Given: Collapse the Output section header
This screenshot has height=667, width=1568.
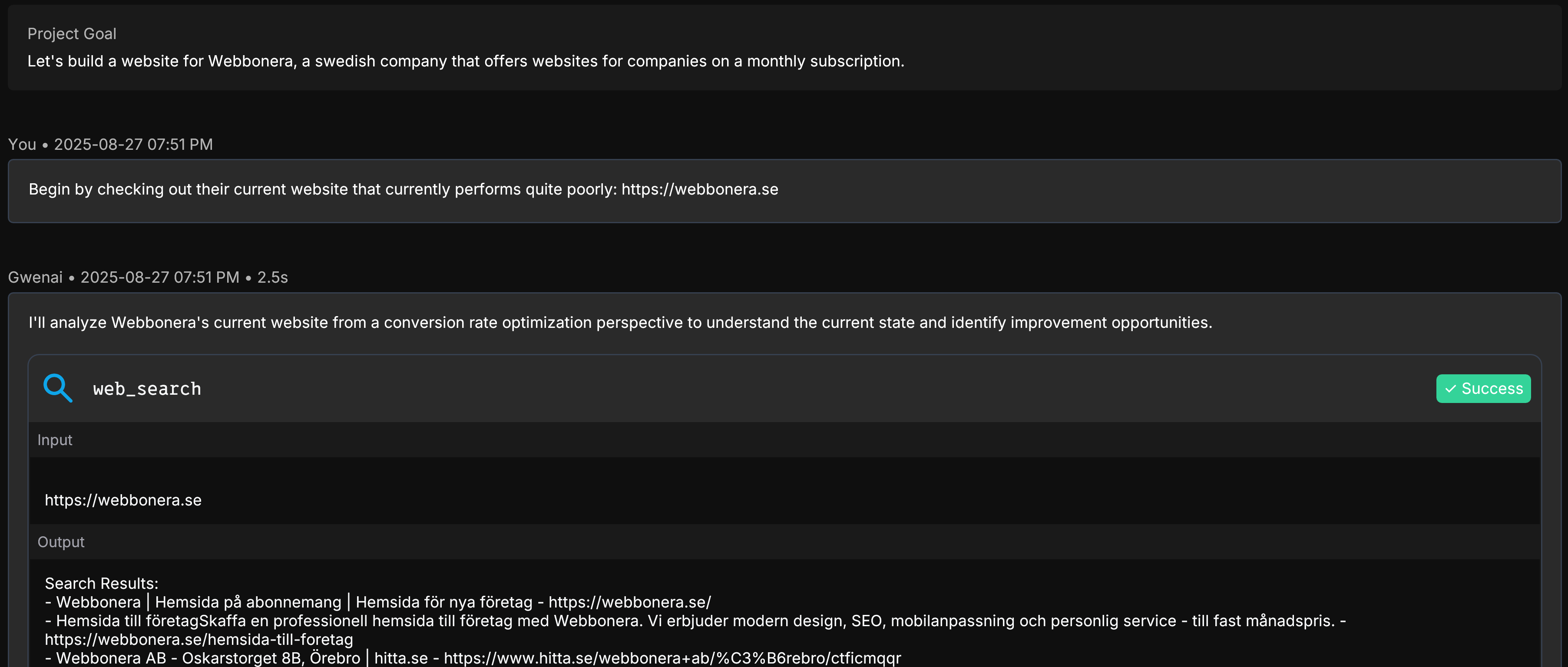Looking at the screenshot, I should [x=61, y=542].
